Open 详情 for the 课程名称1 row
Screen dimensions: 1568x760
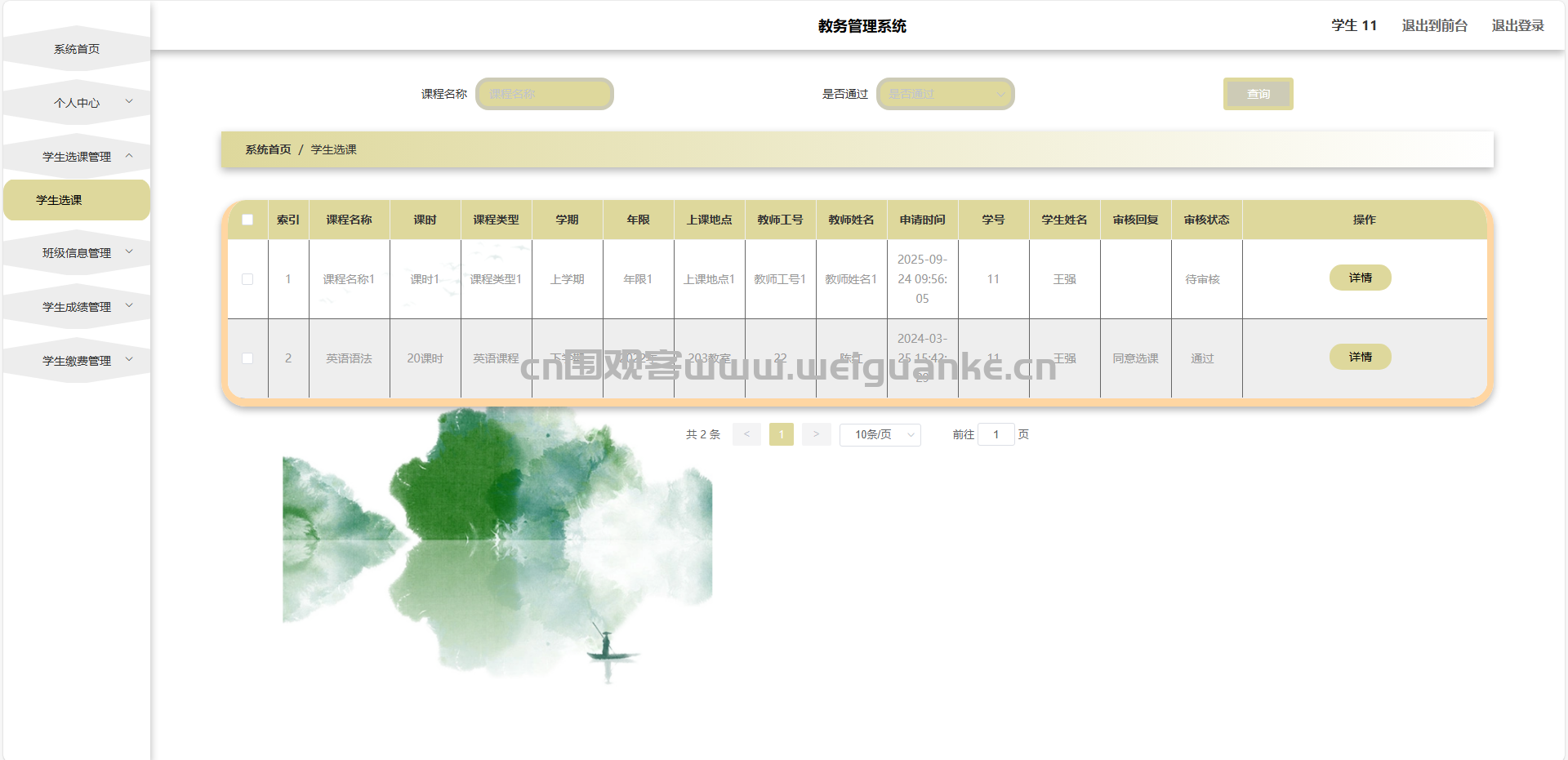(x=1361, y=278)
